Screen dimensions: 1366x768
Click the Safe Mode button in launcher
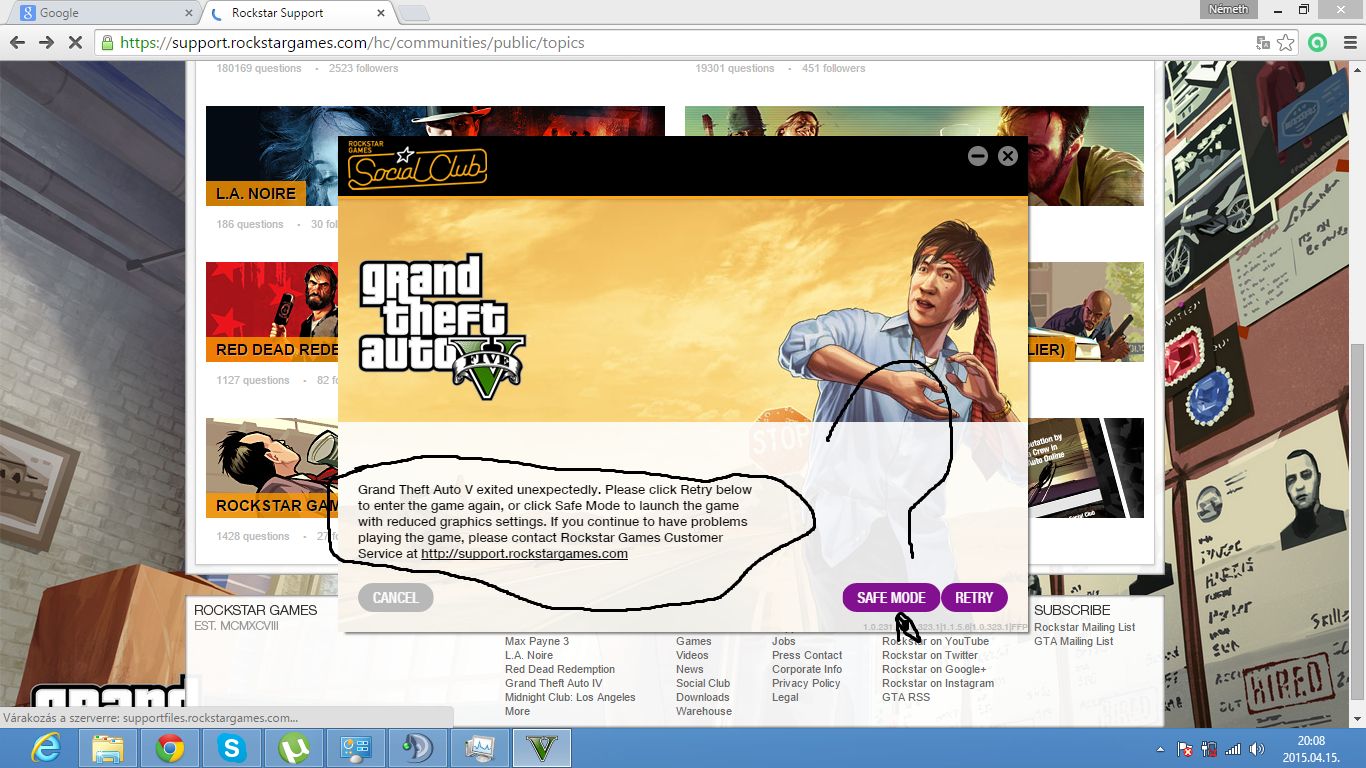pyautogui.click(x=891, y=598)
